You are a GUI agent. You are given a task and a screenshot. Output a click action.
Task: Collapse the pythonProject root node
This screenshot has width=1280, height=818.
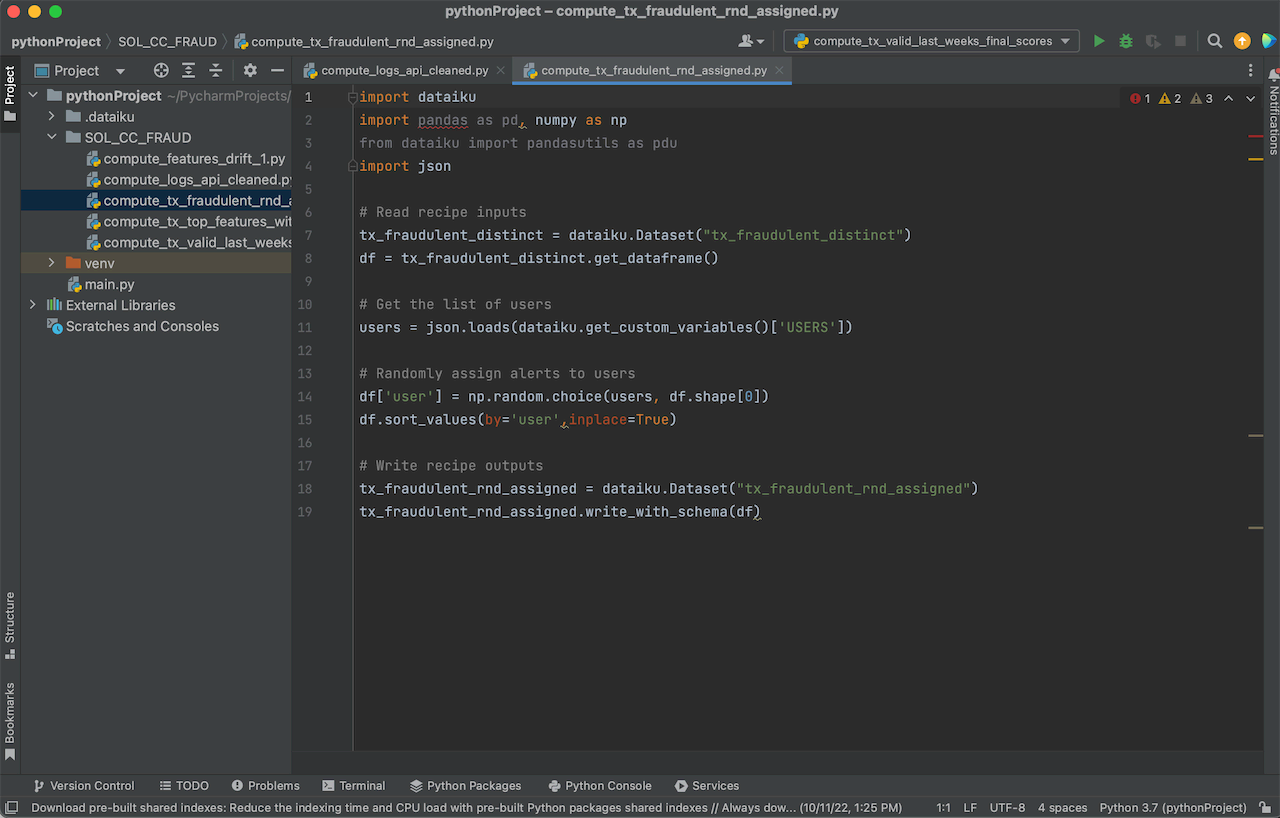(x=33, y=96)
